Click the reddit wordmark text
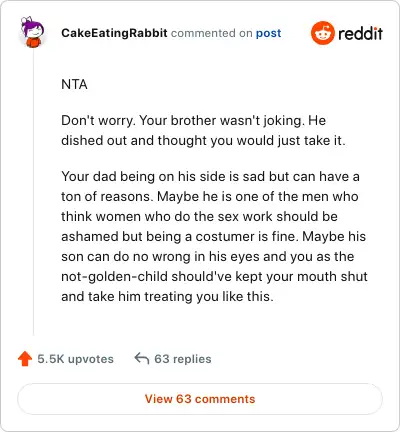400x432 pixels. point(360,33)
